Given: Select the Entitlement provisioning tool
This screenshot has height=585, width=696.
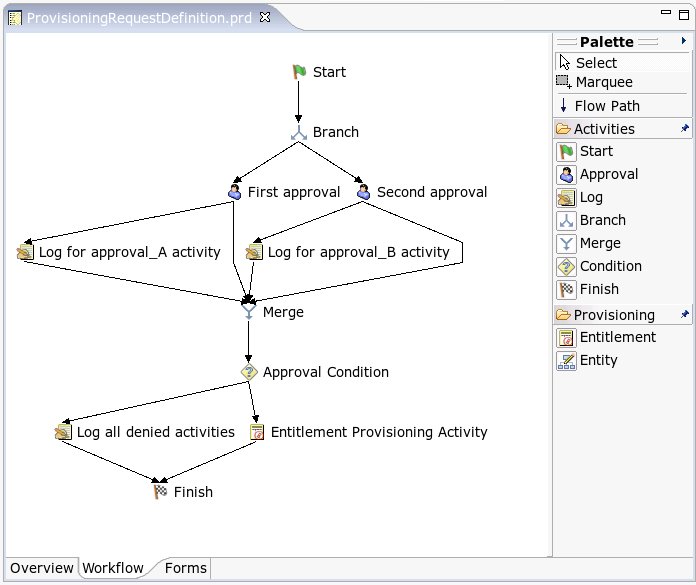Looking at the screenshot, I should [x=617, y=338].
